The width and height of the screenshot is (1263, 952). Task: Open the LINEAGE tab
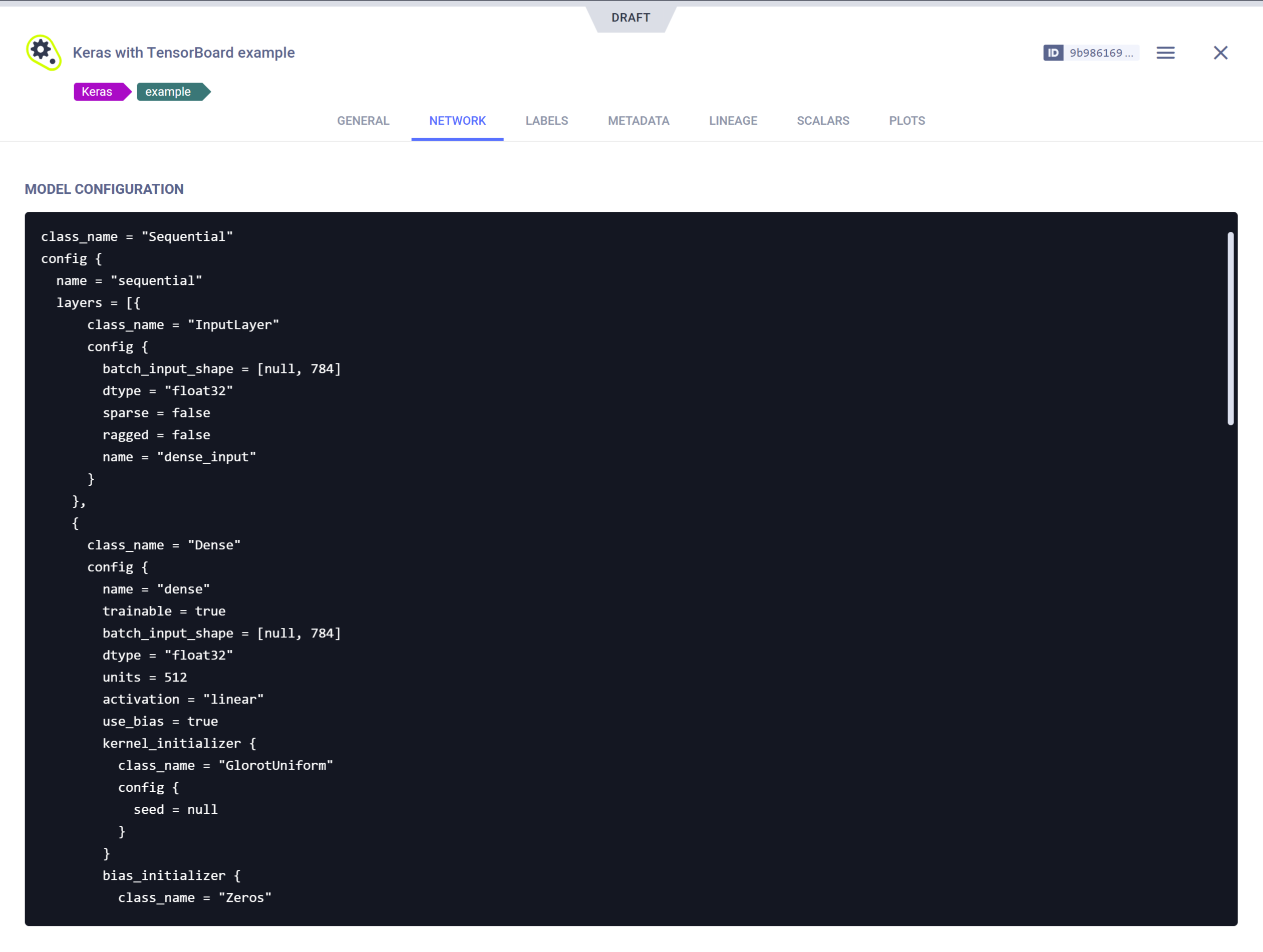pyautogui.click(x=733, y=121)
